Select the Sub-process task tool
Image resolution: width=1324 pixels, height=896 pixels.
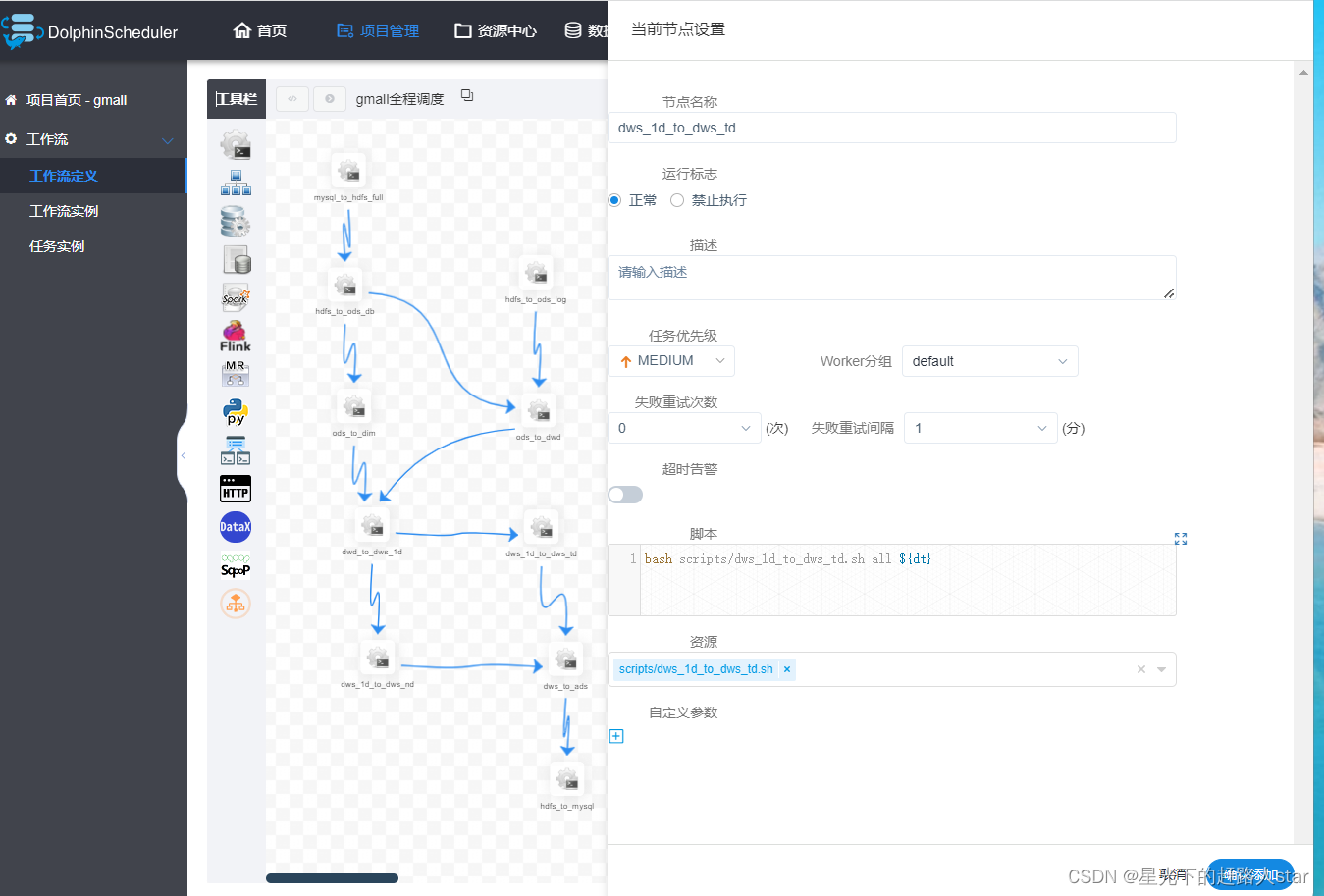point(236,183)
